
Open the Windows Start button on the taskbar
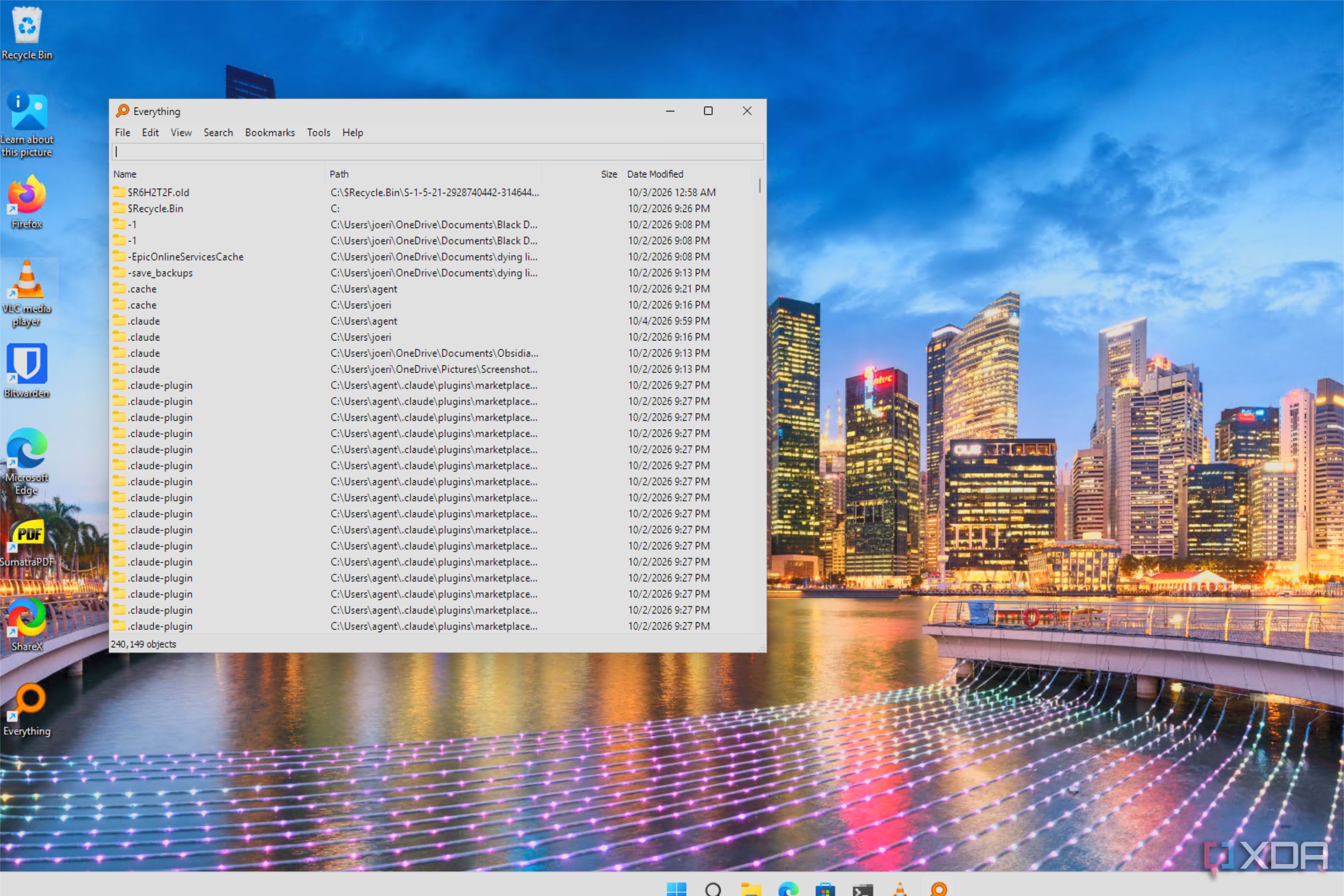676,888
